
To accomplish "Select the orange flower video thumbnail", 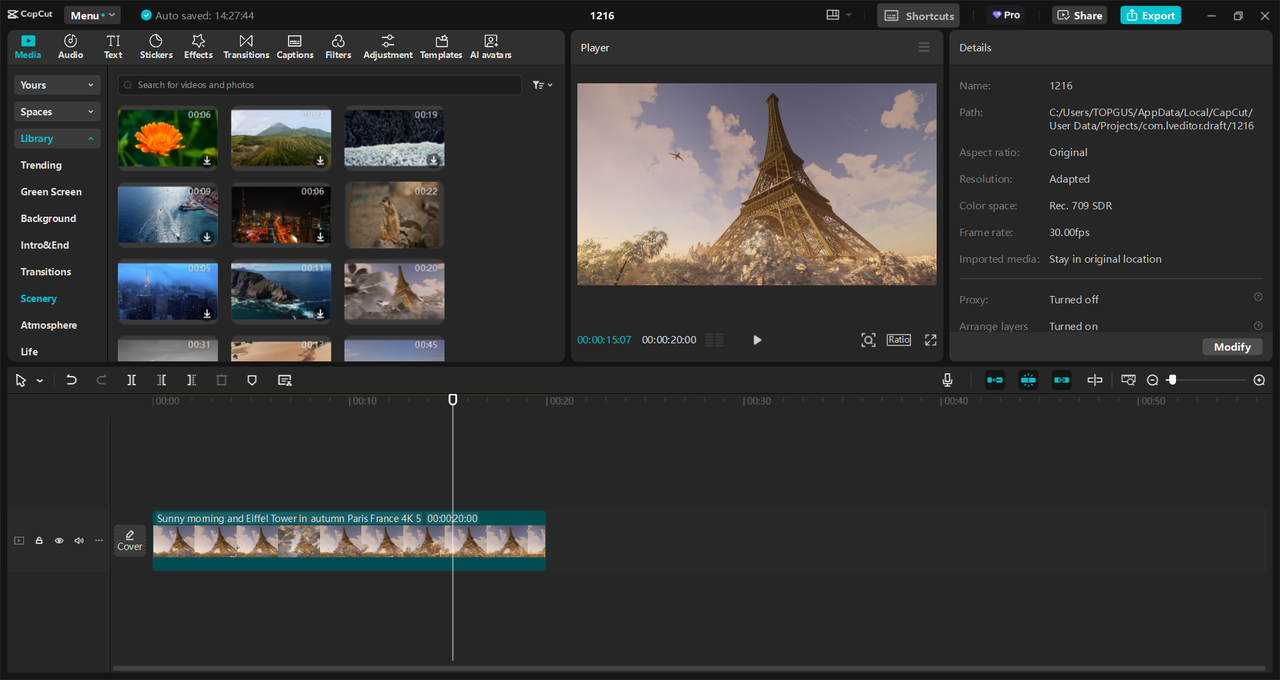I will tap(167, 137).
